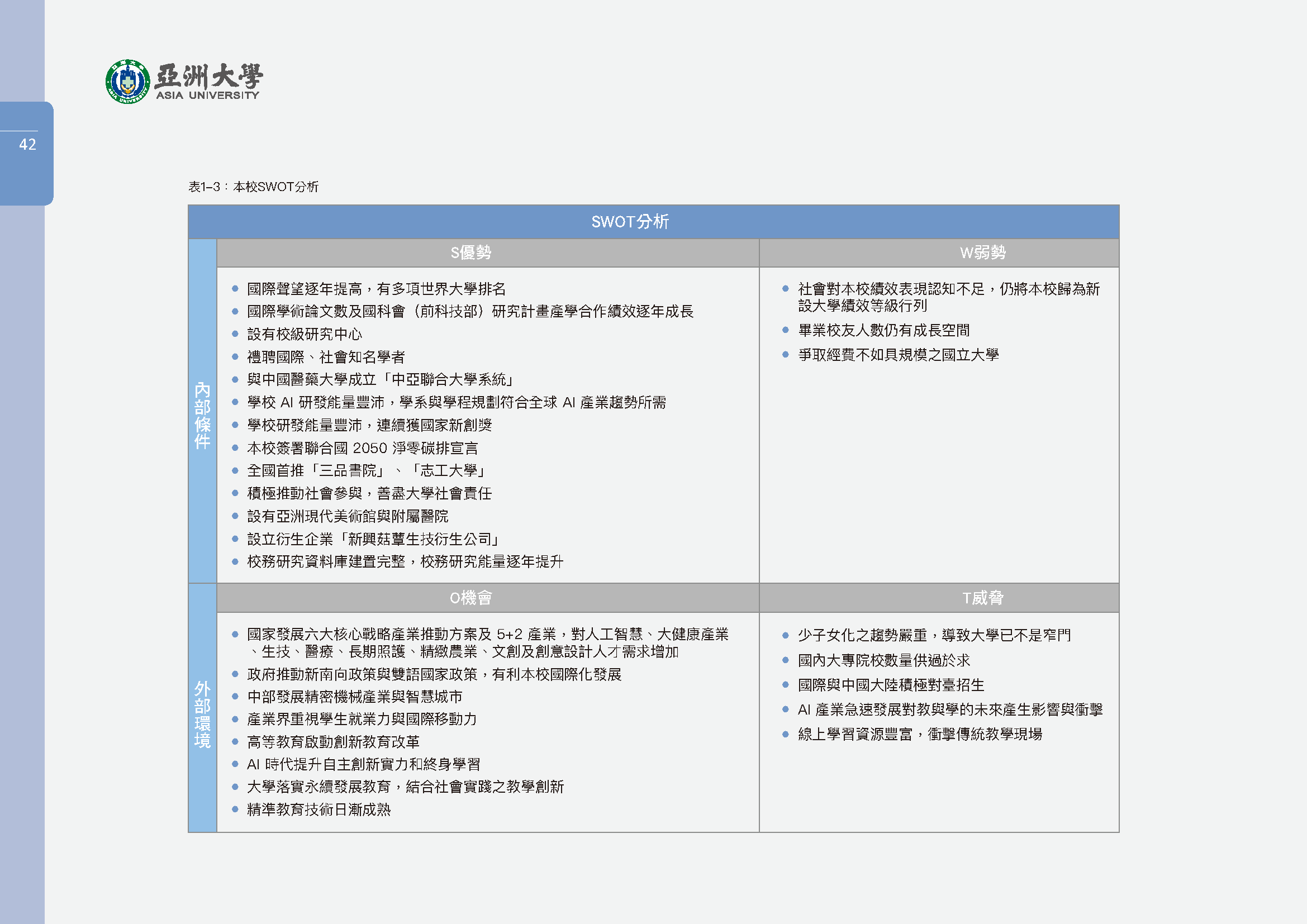
Task: Click the line 連續獲國家新創獎
Action: [369, 425]
